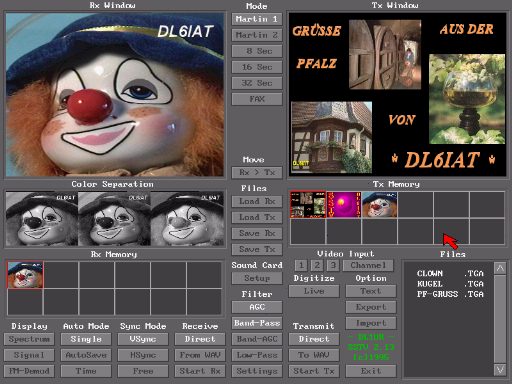Click the Files list down arrow
Image resolution: width=512 pixels, height=384 pixels.
(500, 369)
